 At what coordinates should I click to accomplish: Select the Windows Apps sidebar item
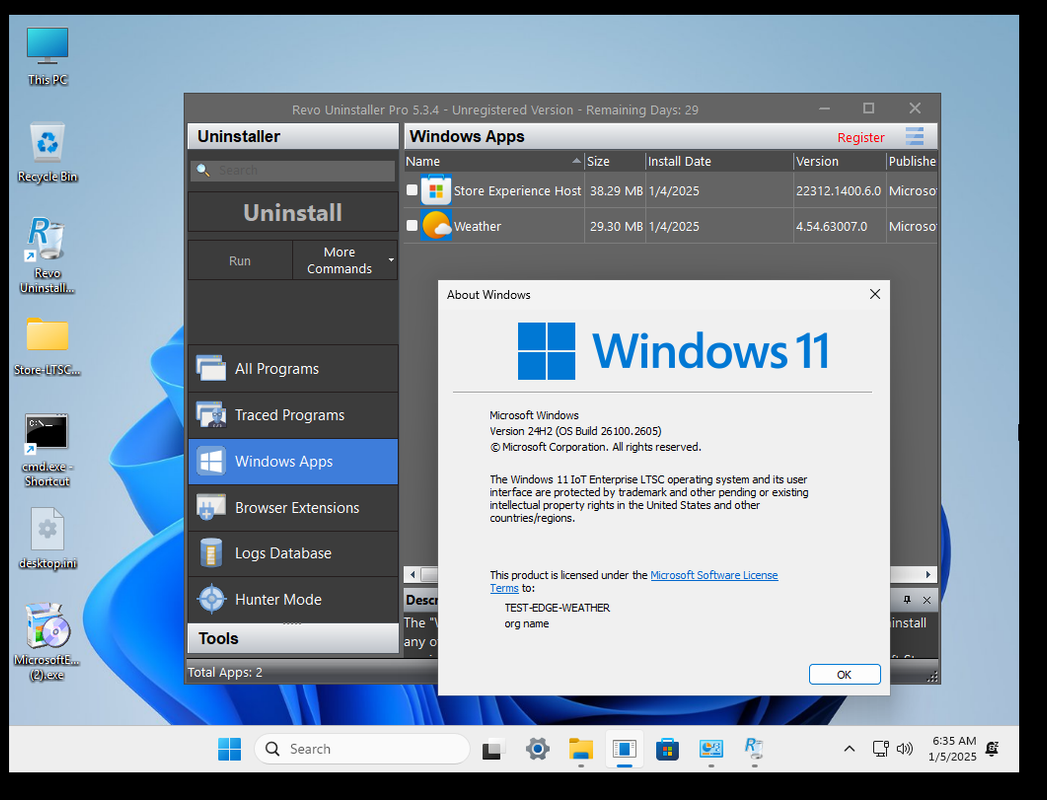coord(292,461)
